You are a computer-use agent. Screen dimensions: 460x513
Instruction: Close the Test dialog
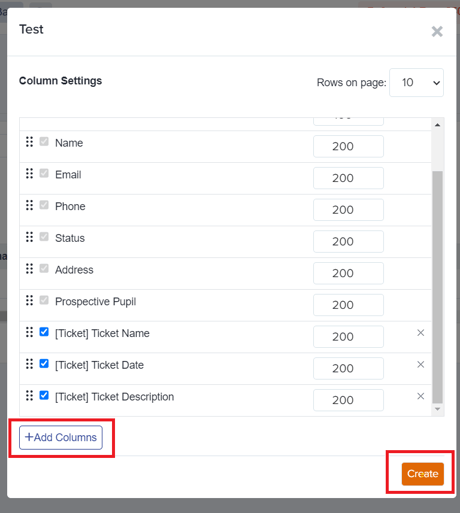[437, 32]
